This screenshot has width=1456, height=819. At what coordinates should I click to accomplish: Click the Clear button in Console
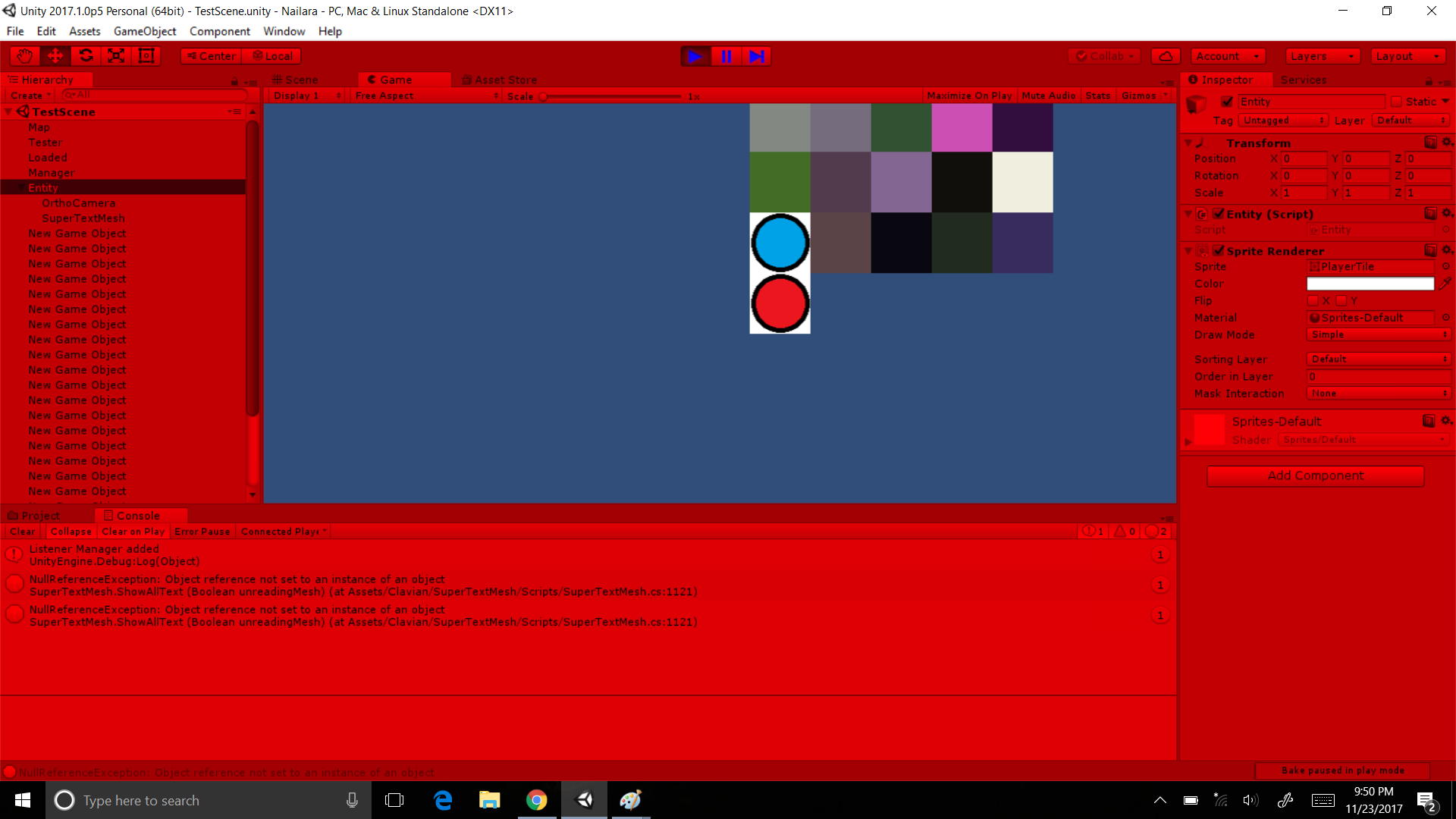22,531
